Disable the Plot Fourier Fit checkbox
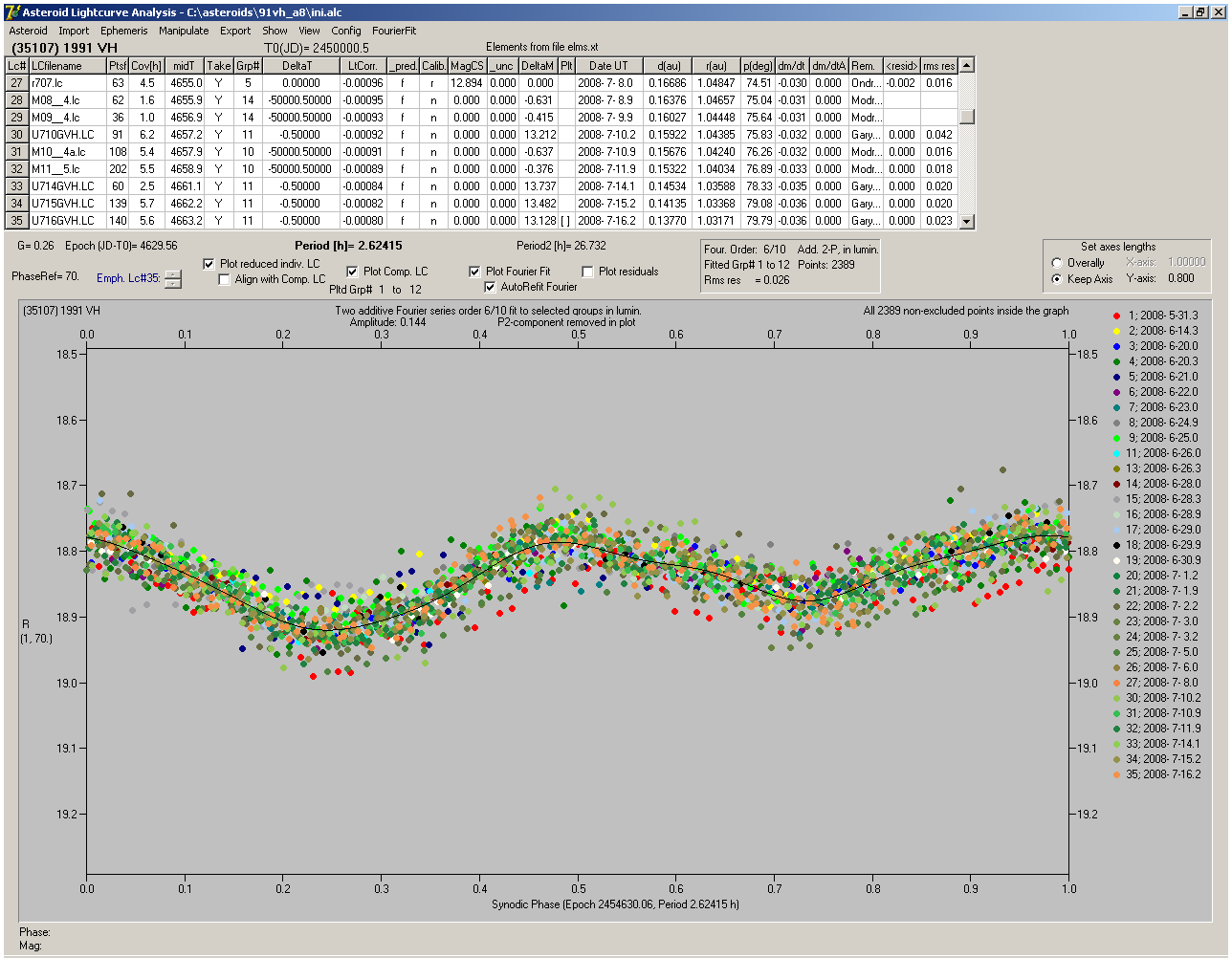This screenshot has height=958, width=1232. coord(474,272)
